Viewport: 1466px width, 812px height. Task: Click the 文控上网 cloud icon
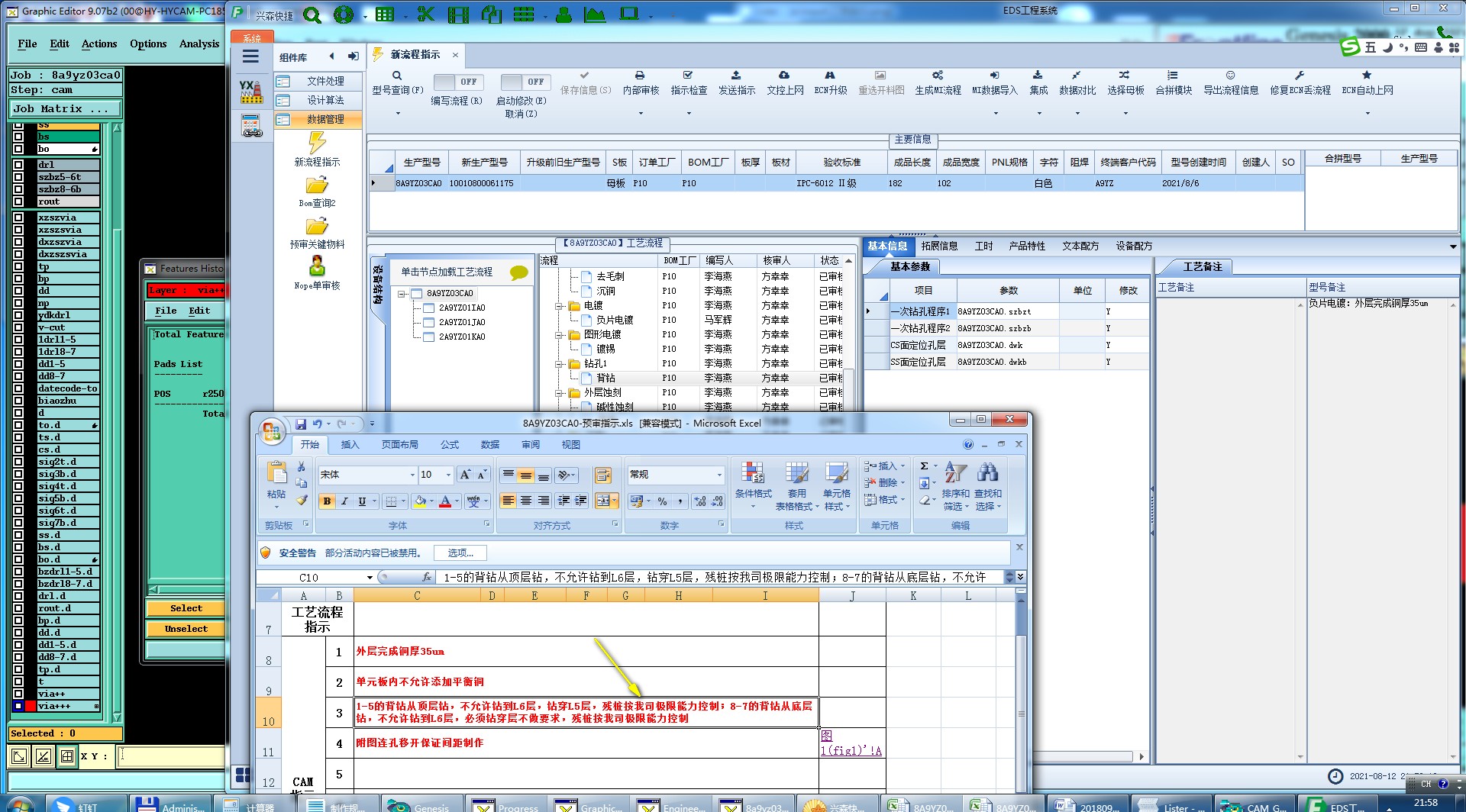[784, 76]
